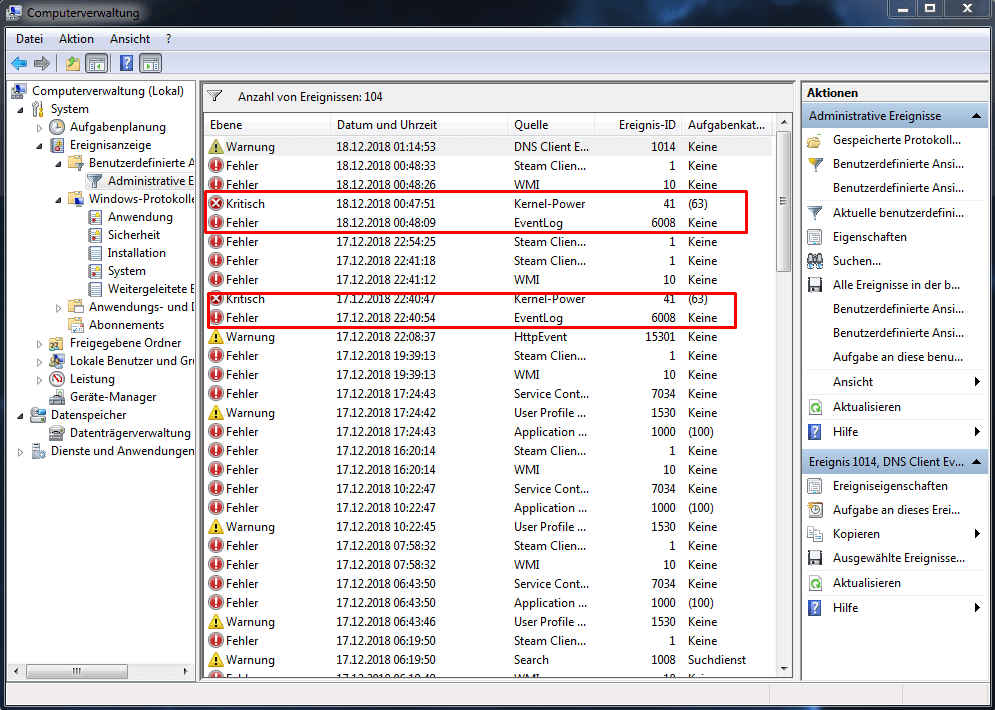Click the save icon beside Ausgewählte Ereignisse
Screen dimensions: 995x710
point(815,558)
